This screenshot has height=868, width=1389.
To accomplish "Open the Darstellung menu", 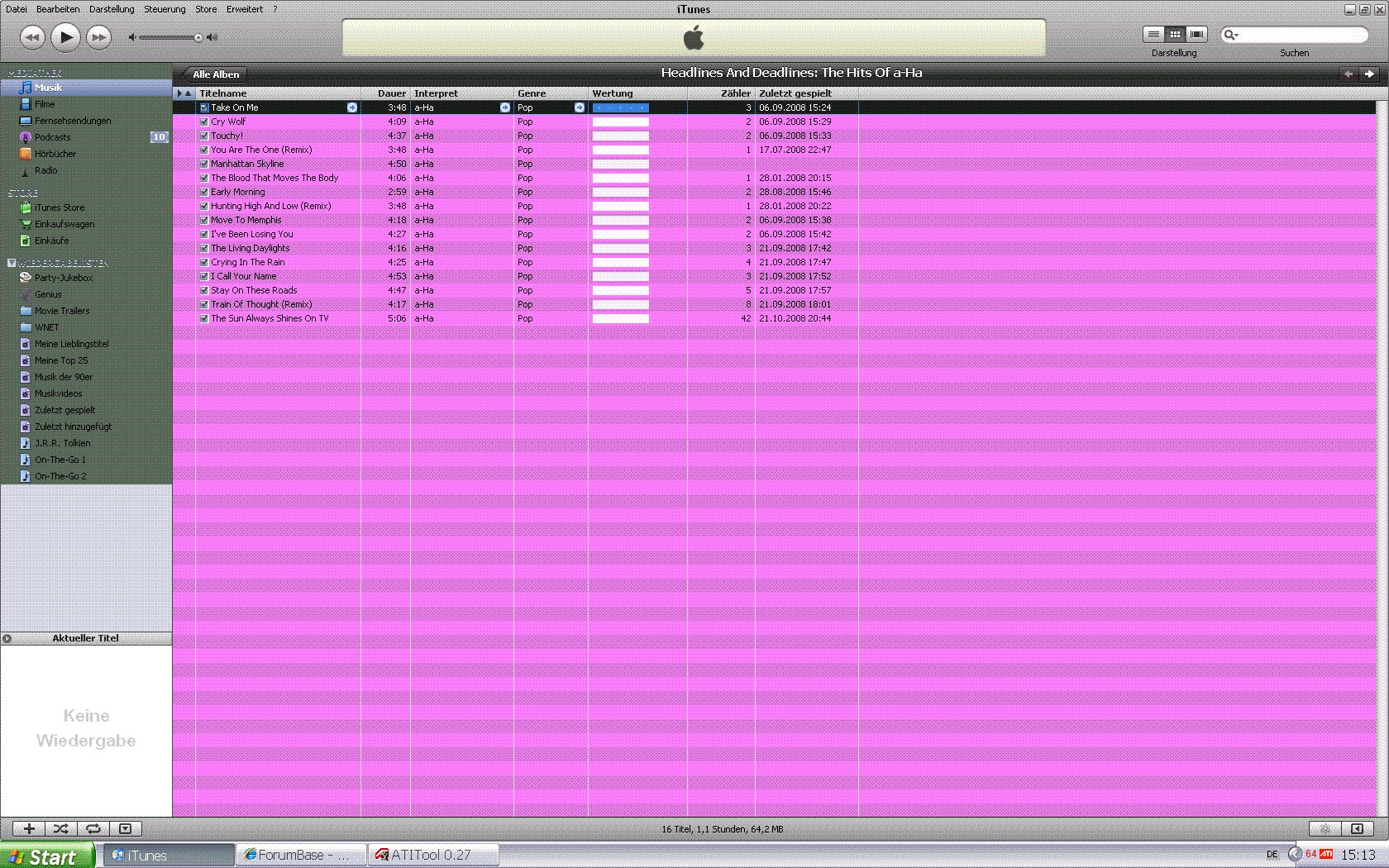I will (x=112, y=9).
